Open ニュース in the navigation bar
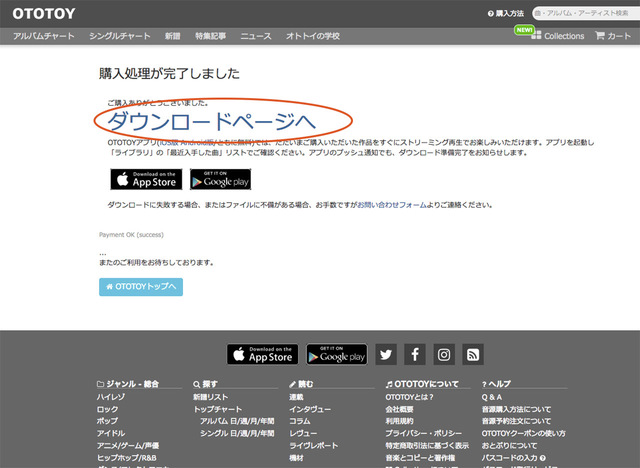The width and height of the screenshot is (640, 468). point(256,36)
